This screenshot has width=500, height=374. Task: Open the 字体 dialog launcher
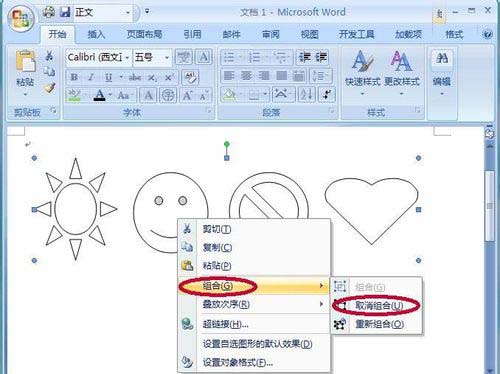(209, 110)
